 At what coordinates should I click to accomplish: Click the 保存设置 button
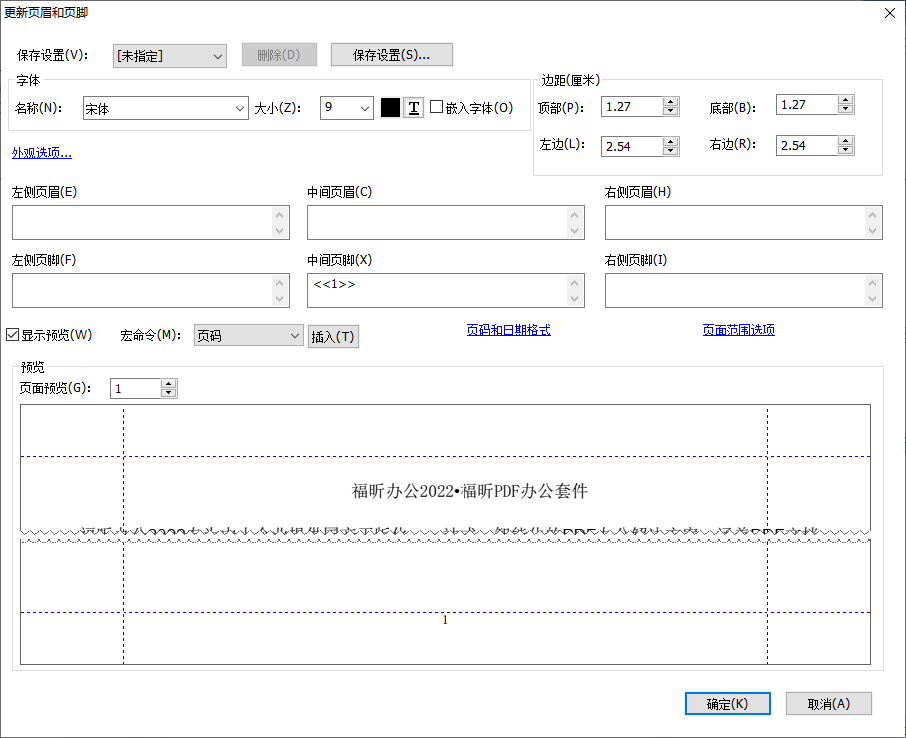click(x=391, y=54)
